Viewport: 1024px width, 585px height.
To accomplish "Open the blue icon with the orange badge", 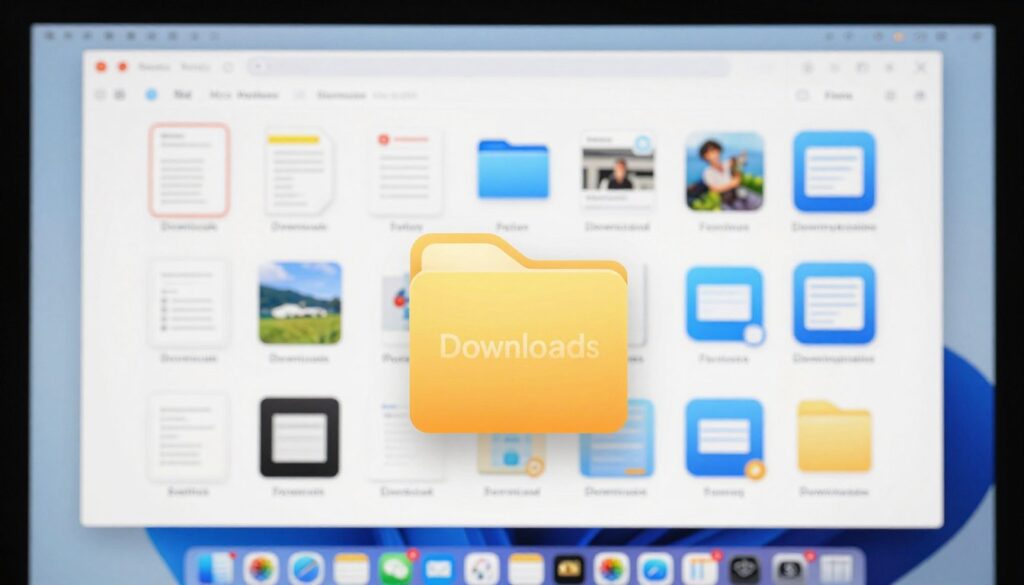I will 724,437.
